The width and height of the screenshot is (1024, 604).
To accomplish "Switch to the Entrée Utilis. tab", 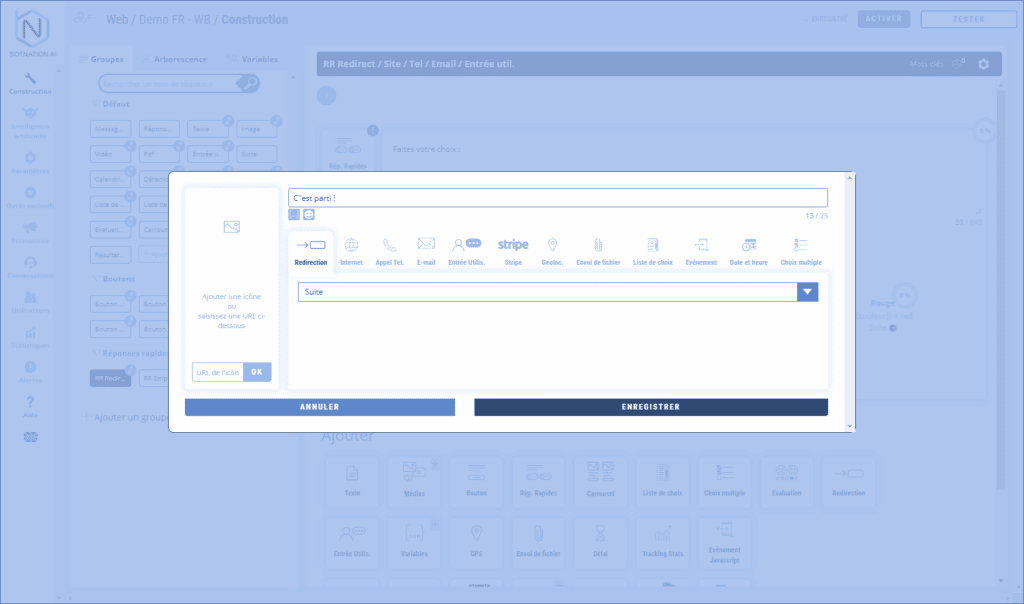I will pos(466,249).
